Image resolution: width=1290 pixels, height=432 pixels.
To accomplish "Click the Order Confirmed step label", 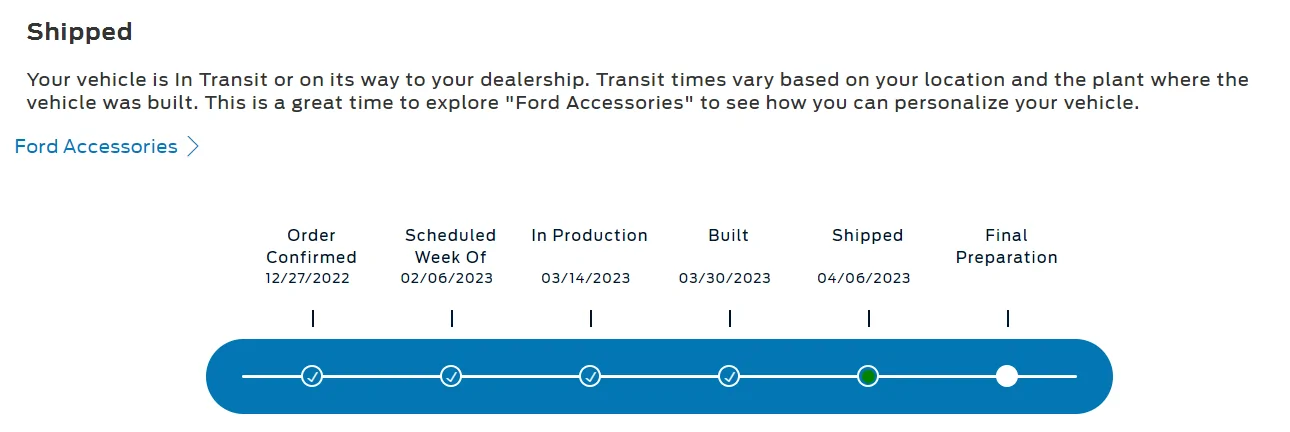I will [312, 246].
